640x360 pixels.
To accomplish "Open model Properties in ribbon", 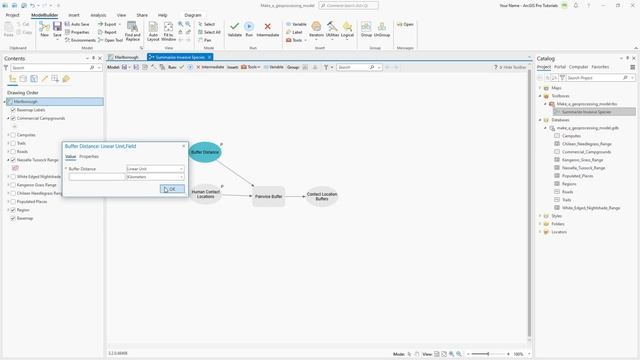I will [77, 32].
